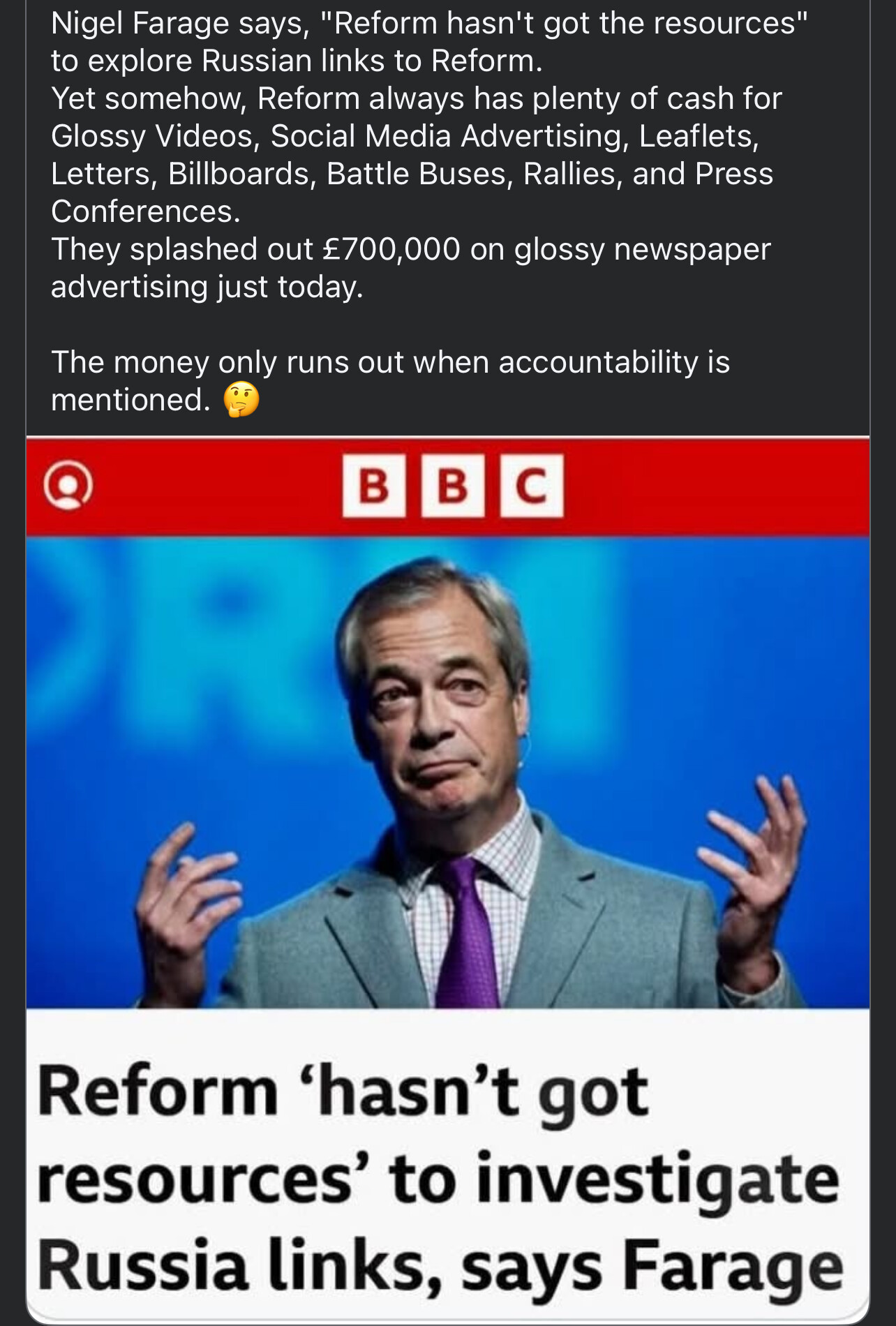Click the C block of BBC logo

coord(532,486)
